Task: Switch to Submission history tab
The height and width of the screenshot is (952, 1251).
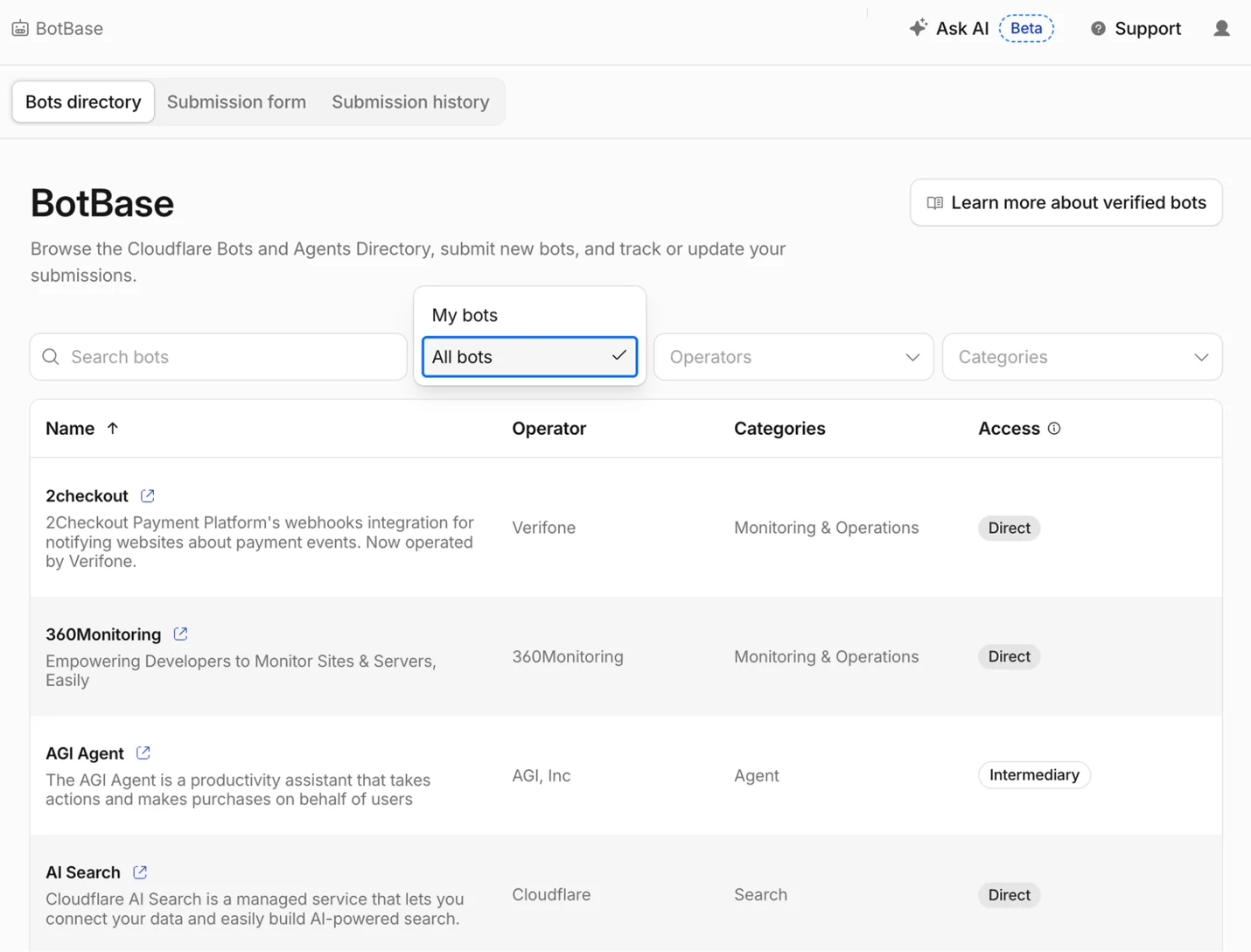Action: (x=410, y=101)
